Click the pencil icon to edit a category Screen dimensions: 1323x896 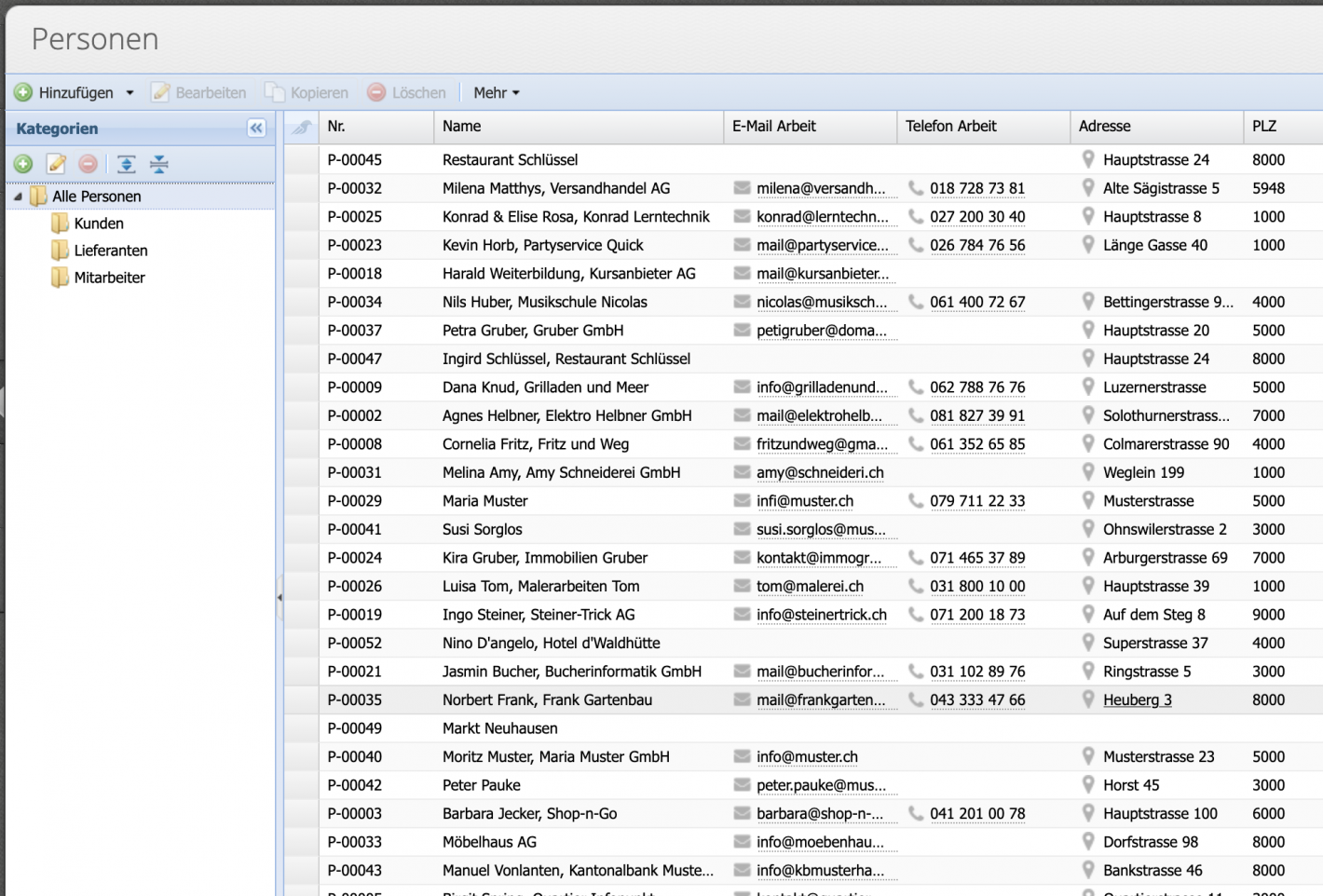(x=56, y=163)
